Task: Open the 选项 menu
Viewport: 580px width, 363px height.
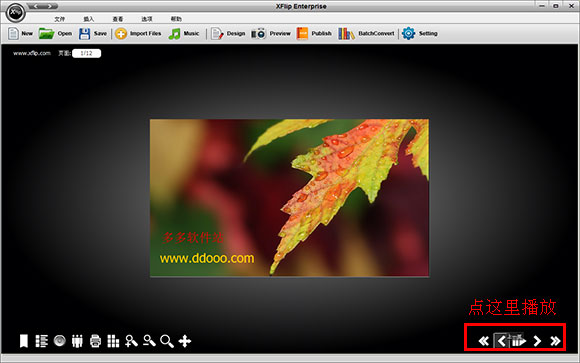Action: (x=147, y=19)
